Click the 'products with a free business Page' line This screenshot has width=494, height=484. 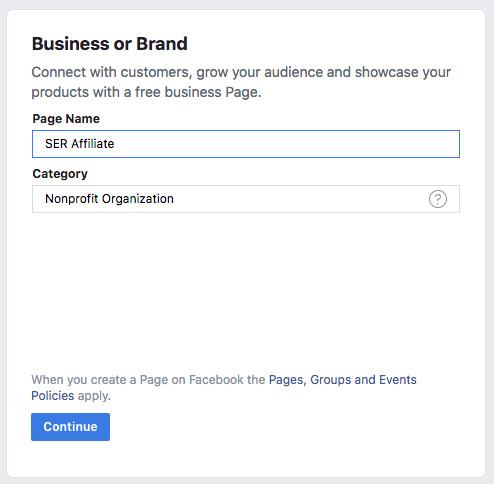pyautogui.click(x=146, y=92)
